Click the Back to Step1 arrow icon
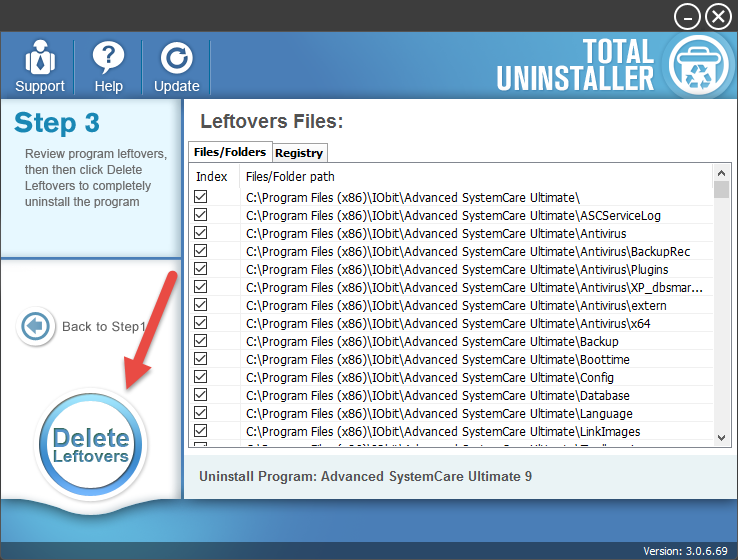This screenshot has width=738, height=560. pyautogui.click(x=35, y=326)
